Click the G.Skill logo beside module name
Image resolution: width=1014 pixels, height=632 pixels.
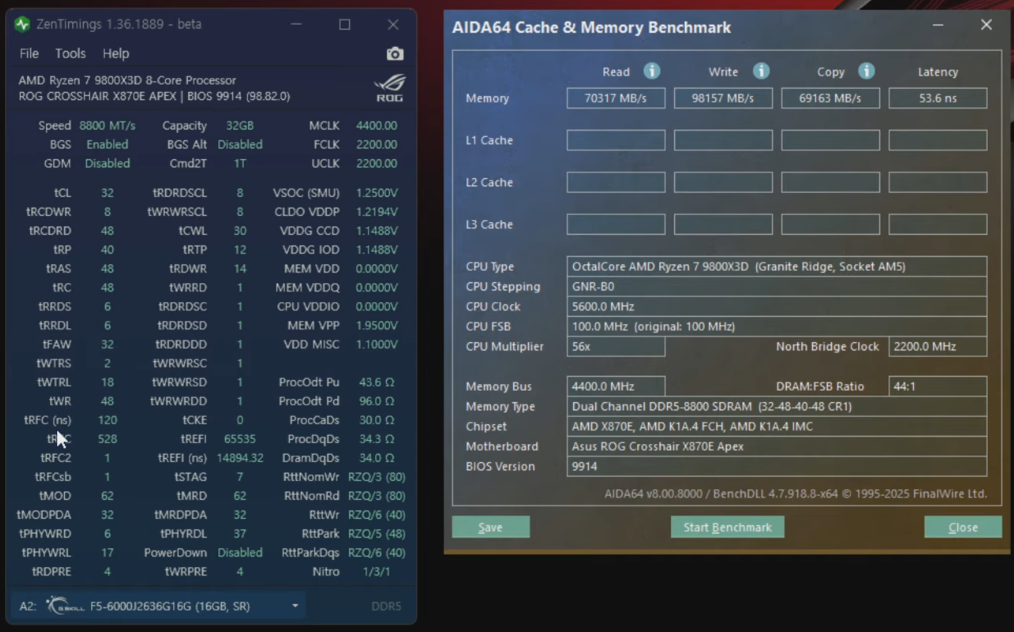tap(65, 606)
